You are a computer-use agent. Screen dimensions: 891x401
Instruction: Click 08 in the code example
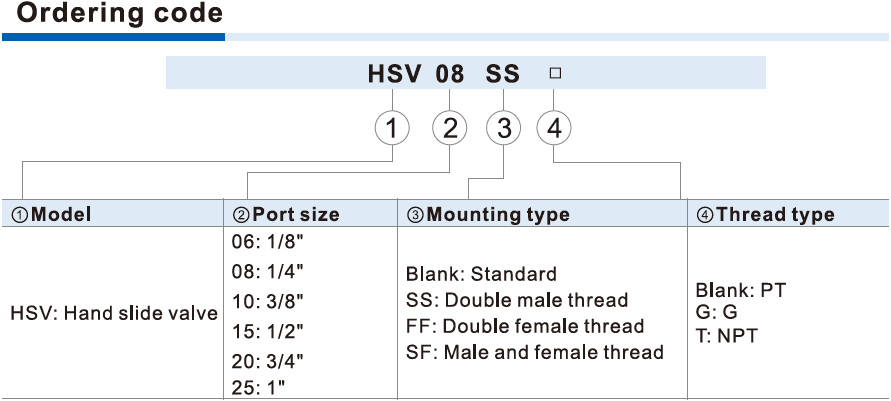(449, 74)
